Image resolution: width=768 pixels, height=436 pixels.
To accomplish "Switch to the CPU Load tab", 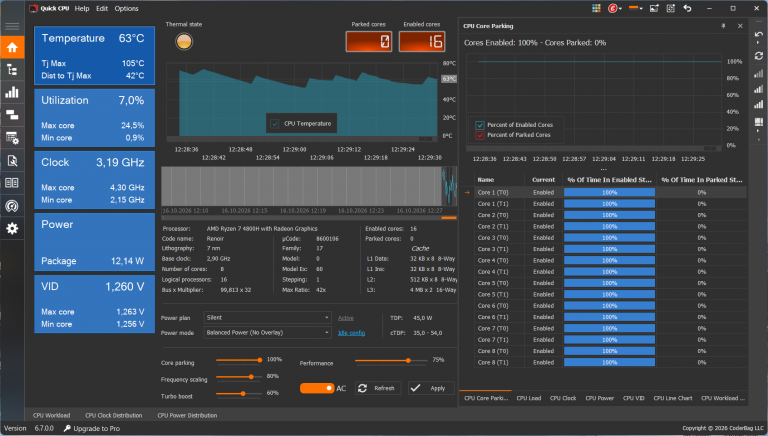I will pyautogui.click(x=528, y=398).
